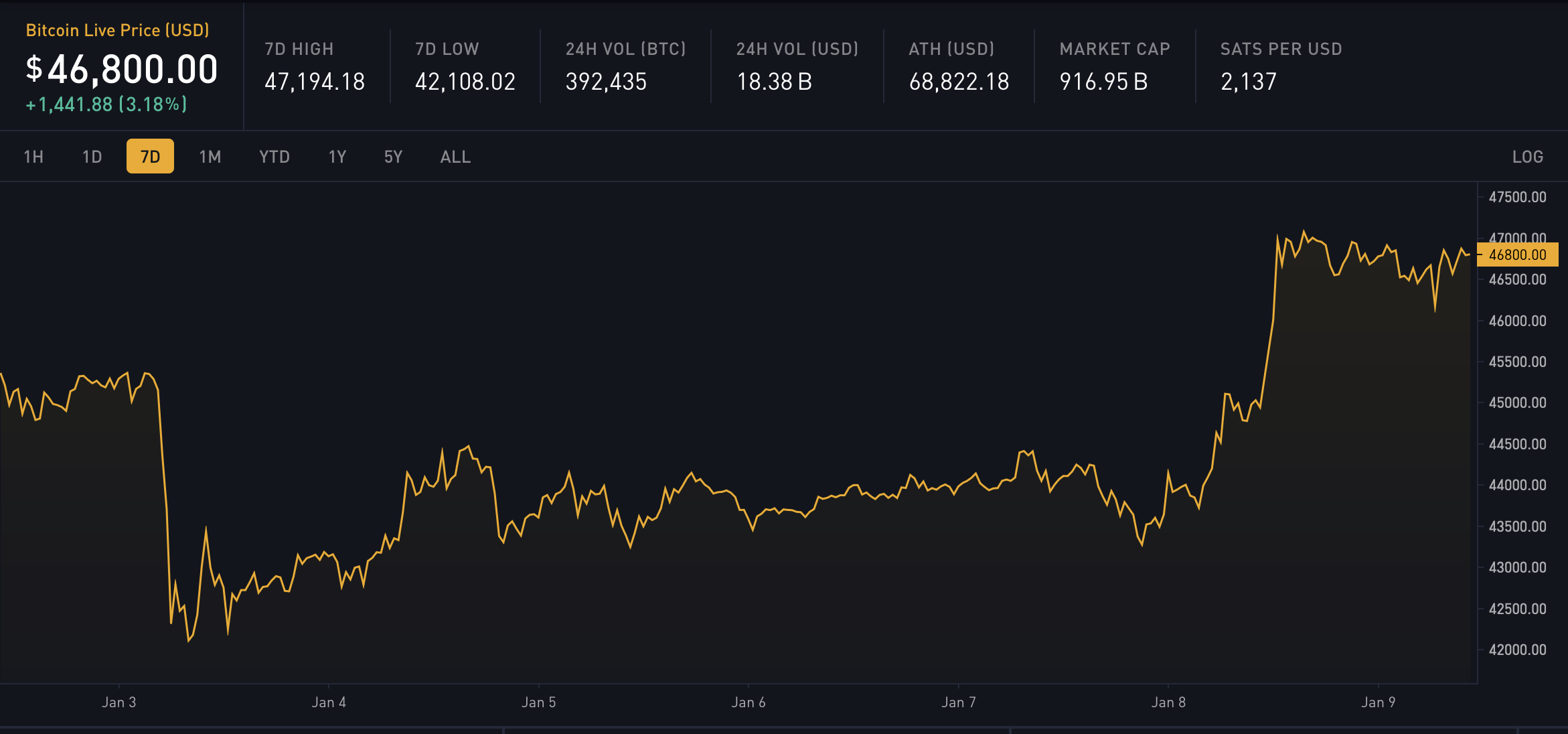Click the ATH (USD) stat

point(958,82)
